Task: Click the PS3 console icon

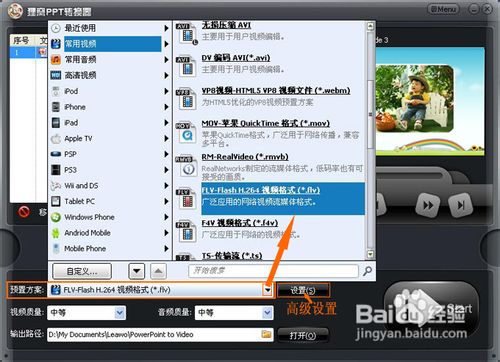Action: click(x=56, y=170)
